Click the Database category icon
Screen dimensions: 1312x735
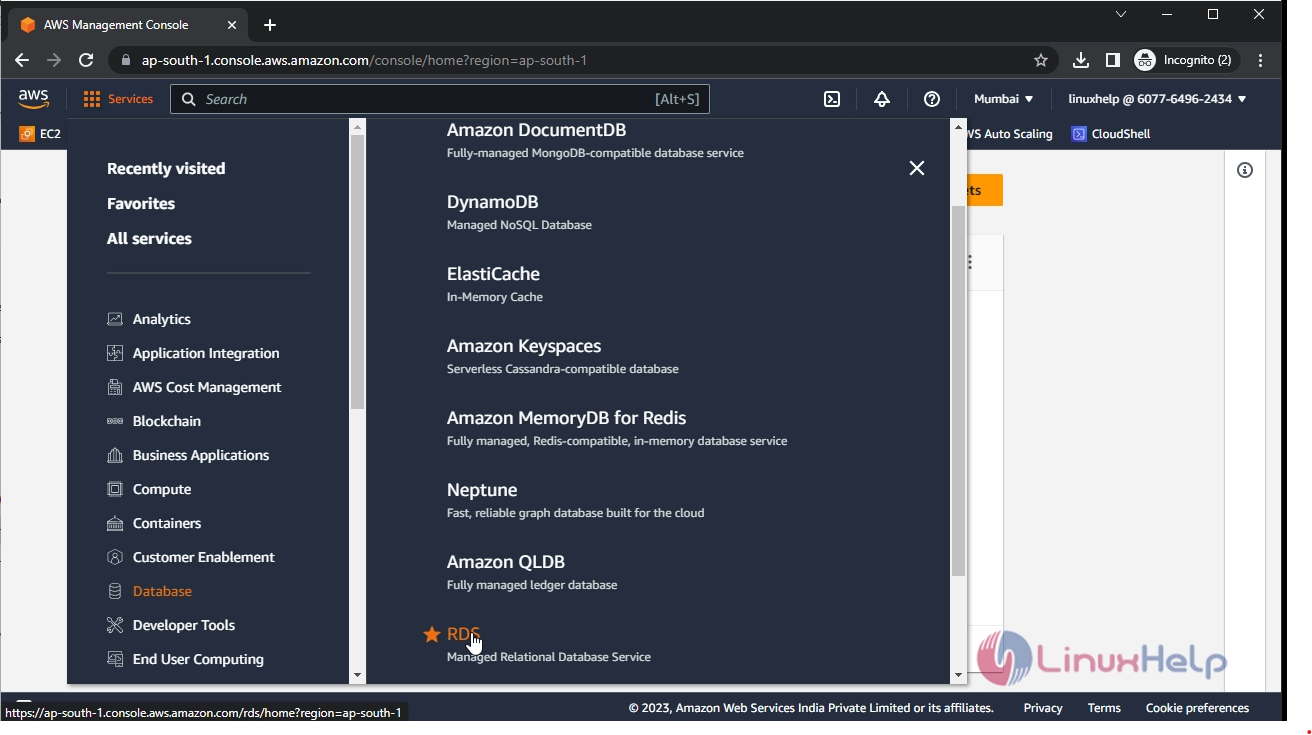[x=115, y=591]
